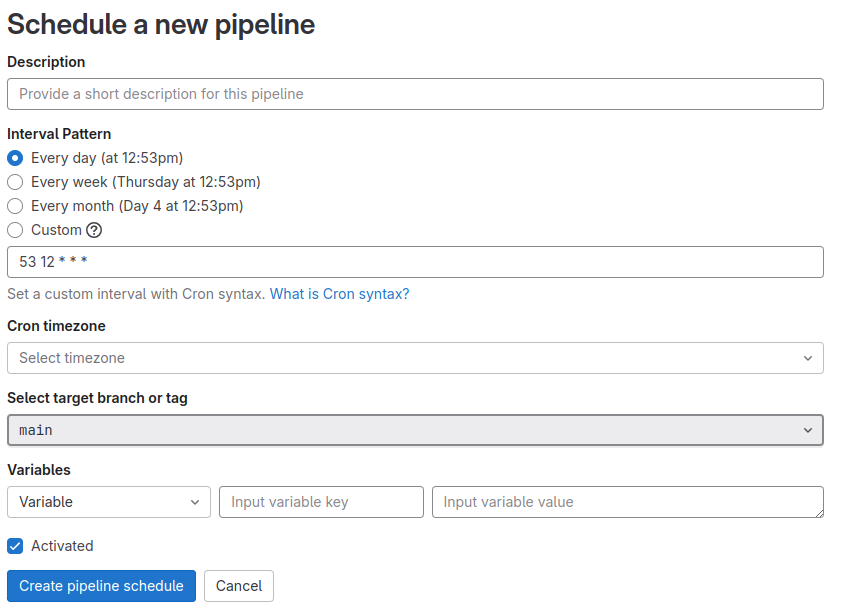This screenshot has width=849, height=612.
Task: Open the What is Cron syntax link
Action: tap(339, 294)
